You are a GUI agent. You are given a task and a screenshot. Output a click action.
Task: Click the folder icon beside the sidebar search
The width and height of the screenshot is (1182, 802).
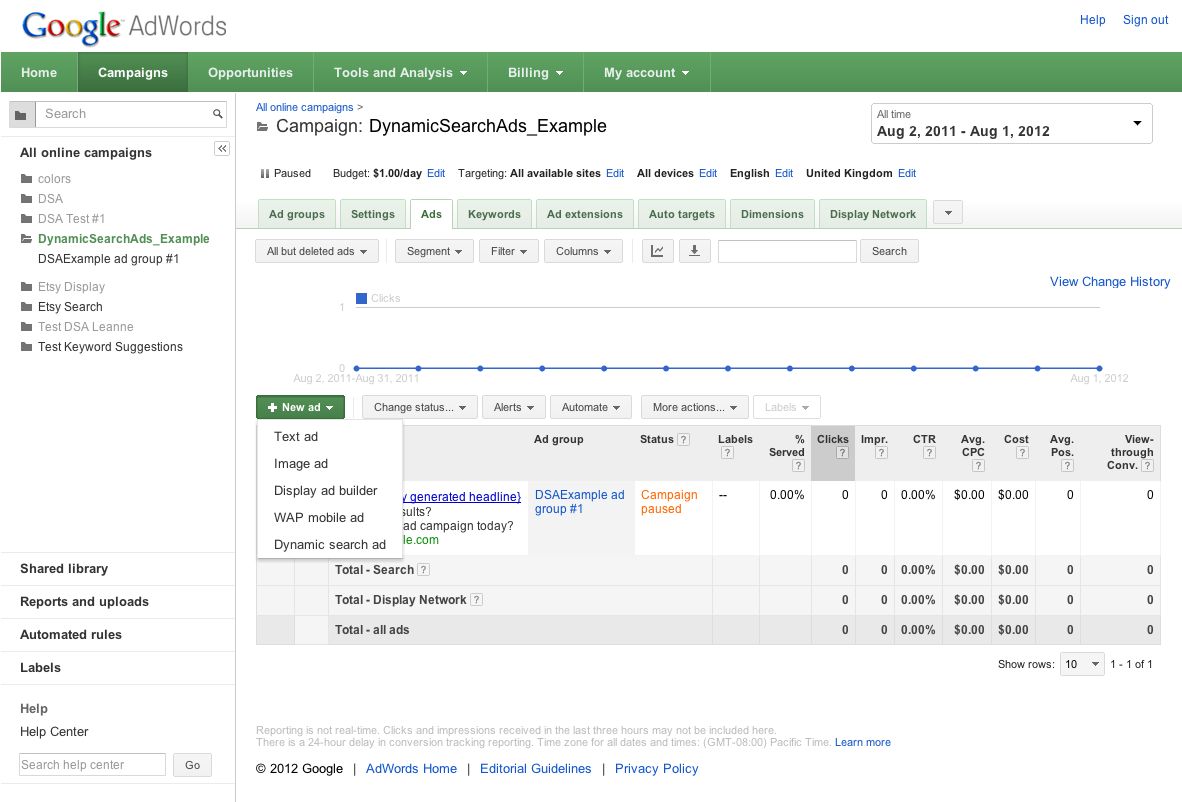pos(21,115)
